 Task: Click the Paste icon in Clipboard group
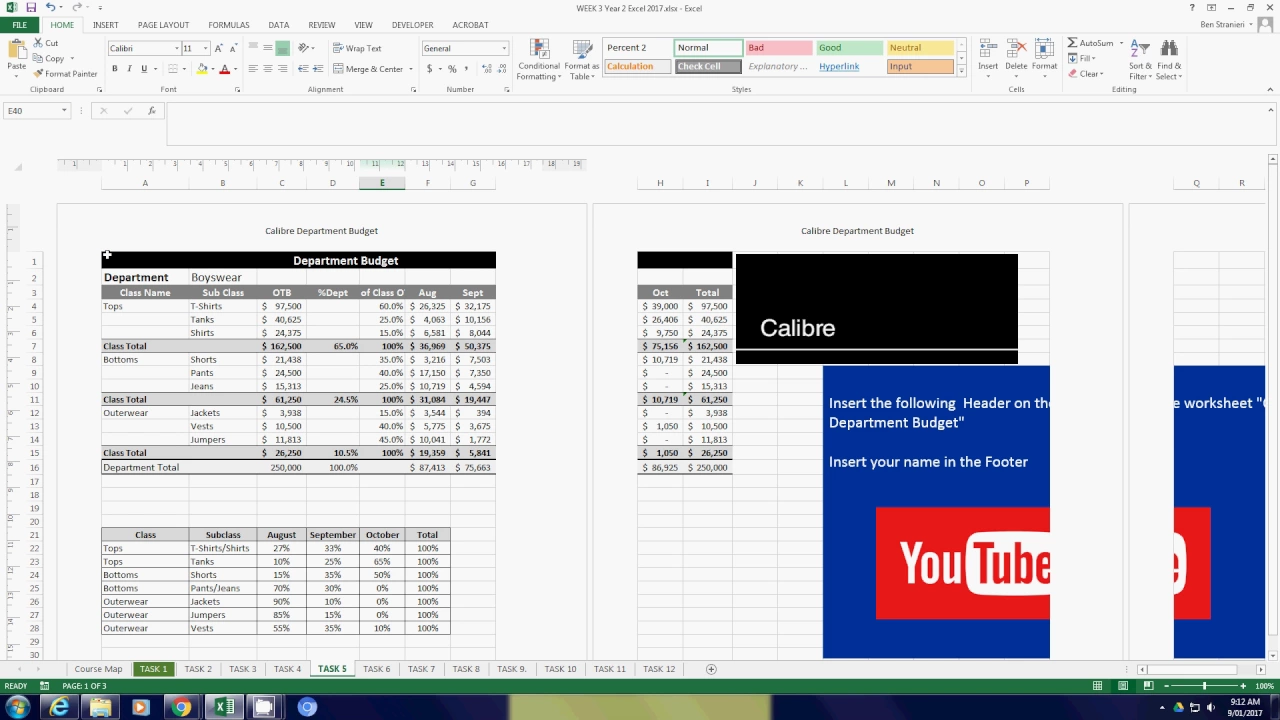click(x=16, y=50)
